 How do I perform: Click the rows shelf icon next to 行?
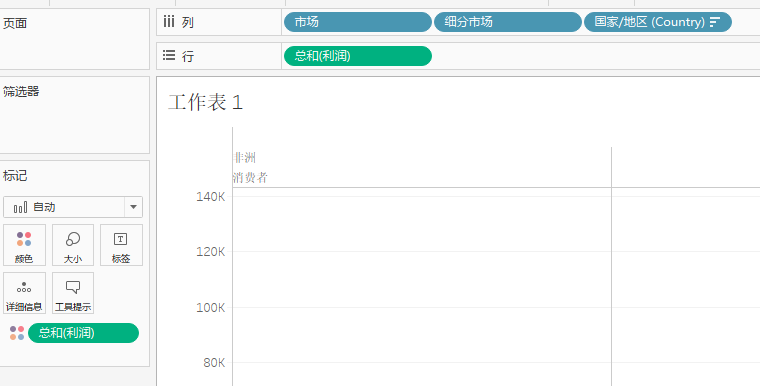tap(169, 55)
